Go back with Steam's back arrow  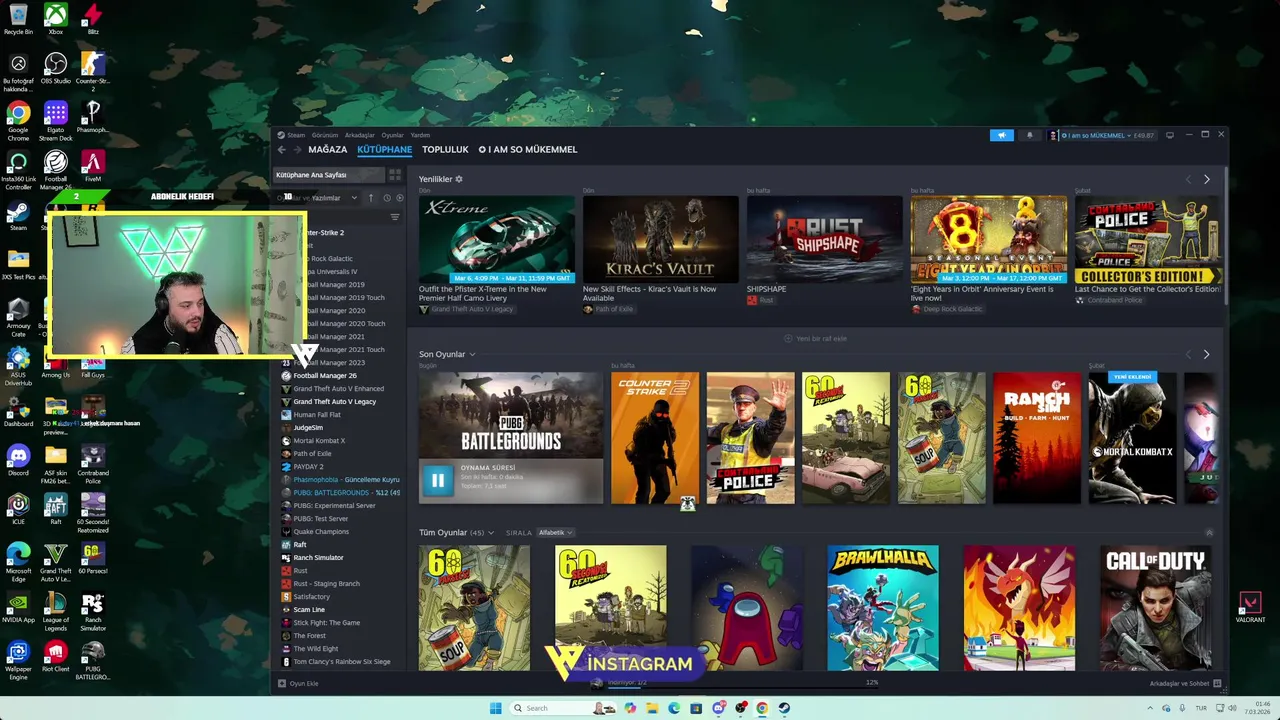click(281, 149)
